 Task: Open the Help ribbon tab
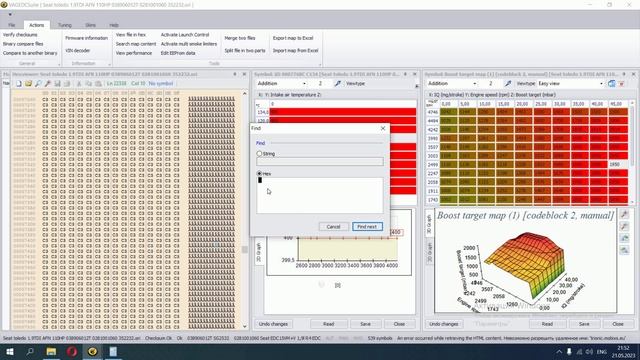click(x=114, y=25)
